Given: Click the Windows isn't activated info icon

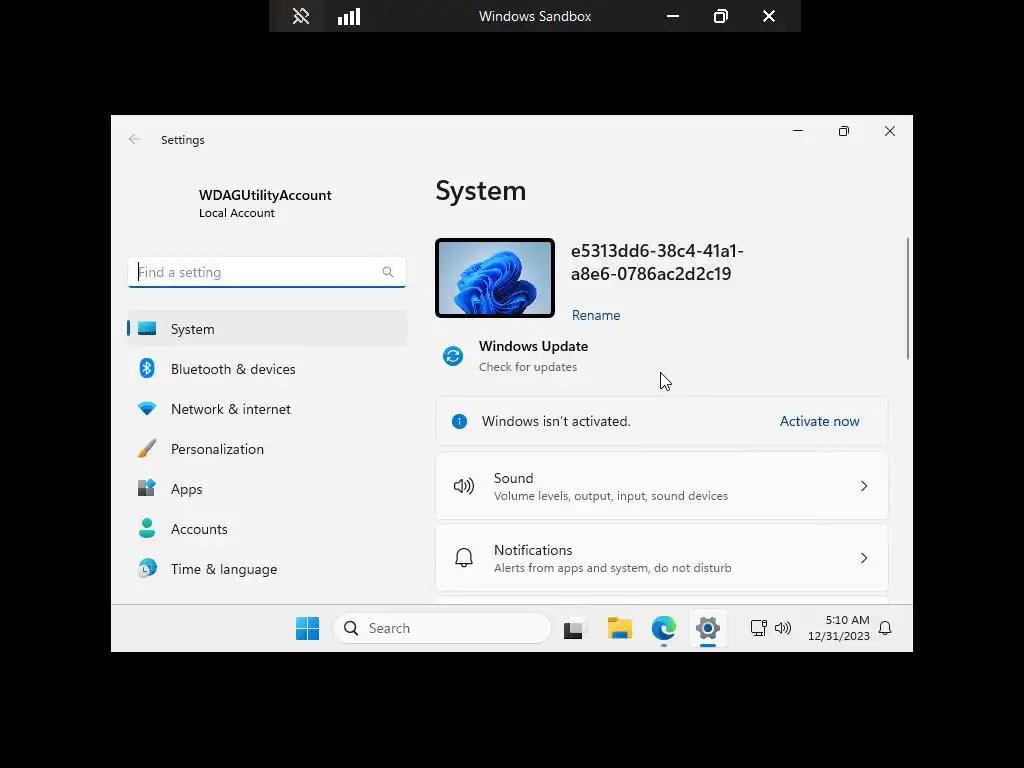Looking at the screenshot, I should pos(459,421).
